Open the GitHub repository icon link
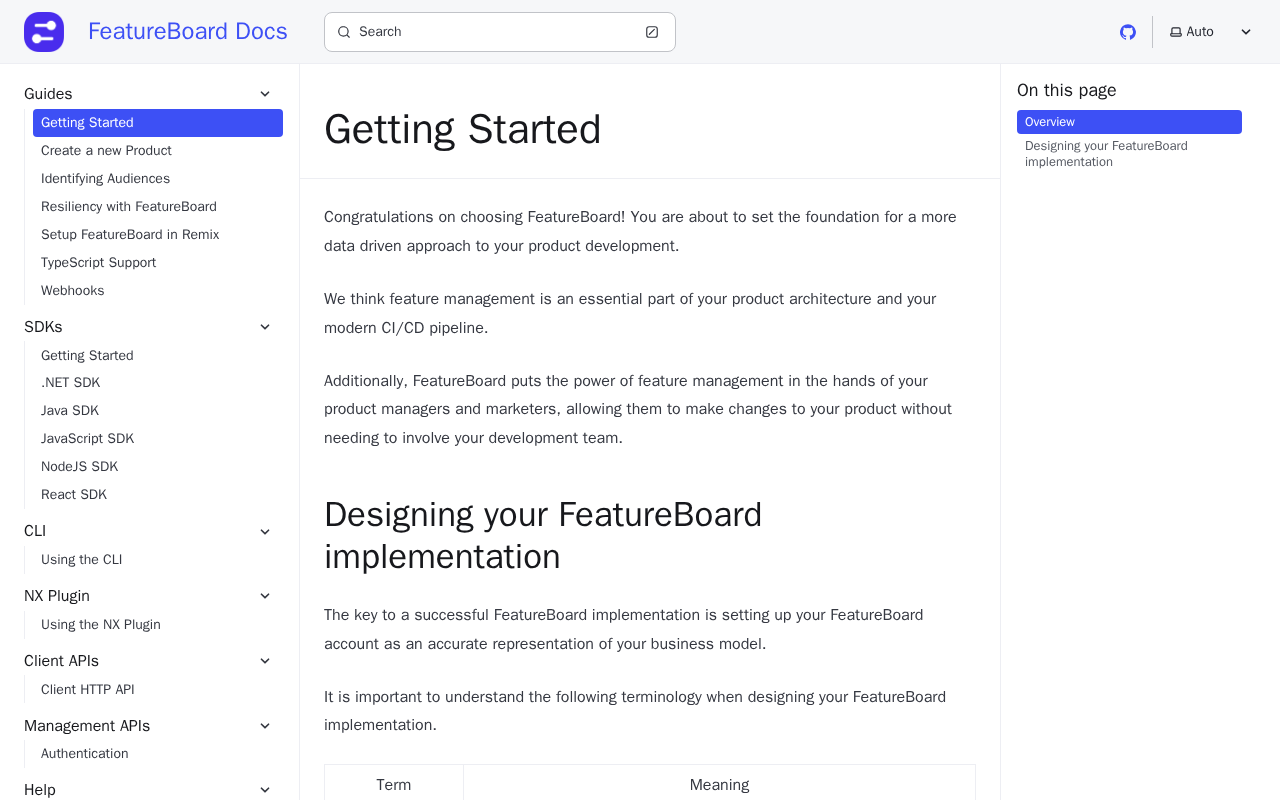 1128,32
